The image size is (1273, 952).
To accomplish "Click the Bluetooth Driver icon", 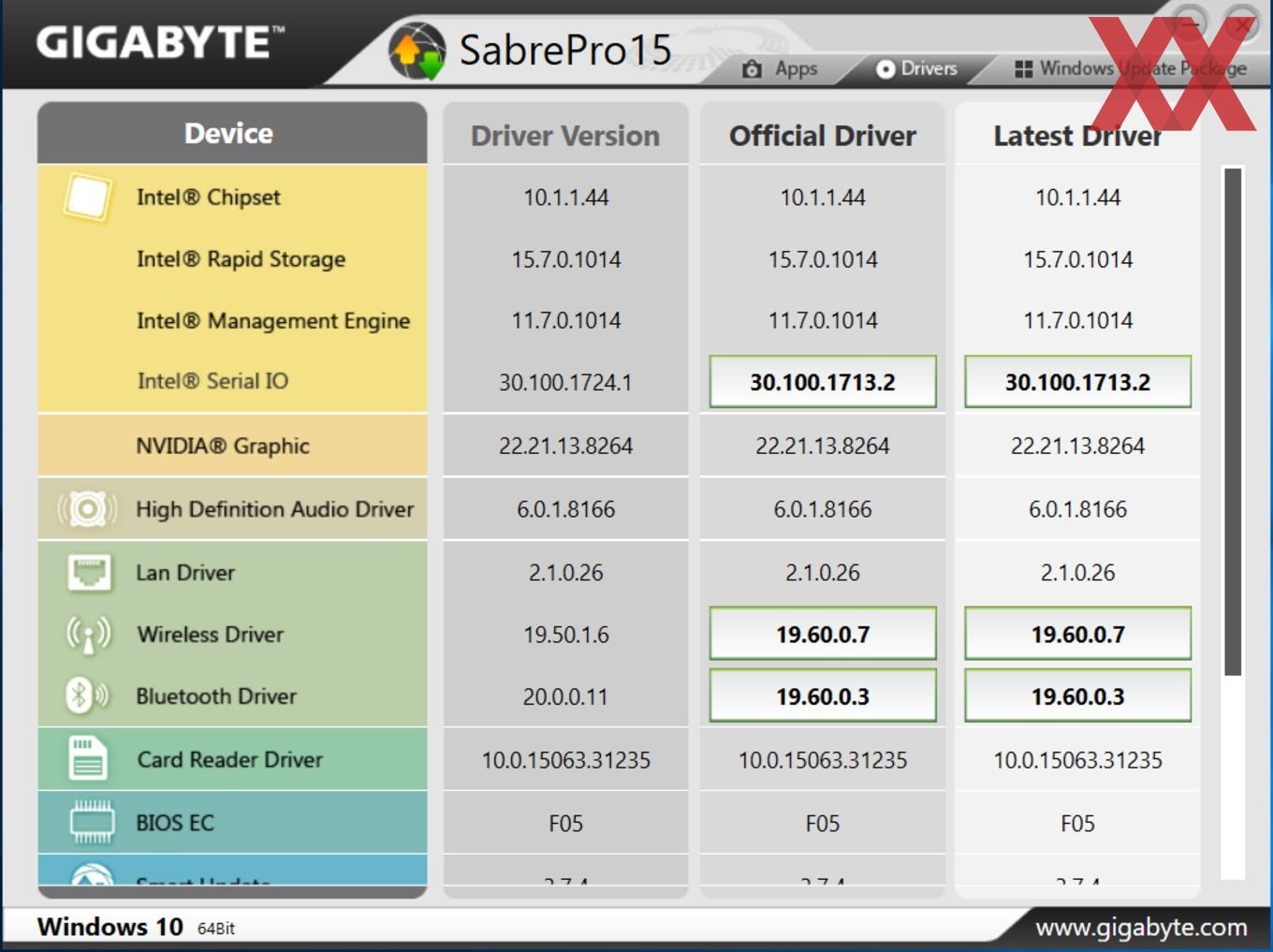I will pyautogui.click(x=87, y=696).
